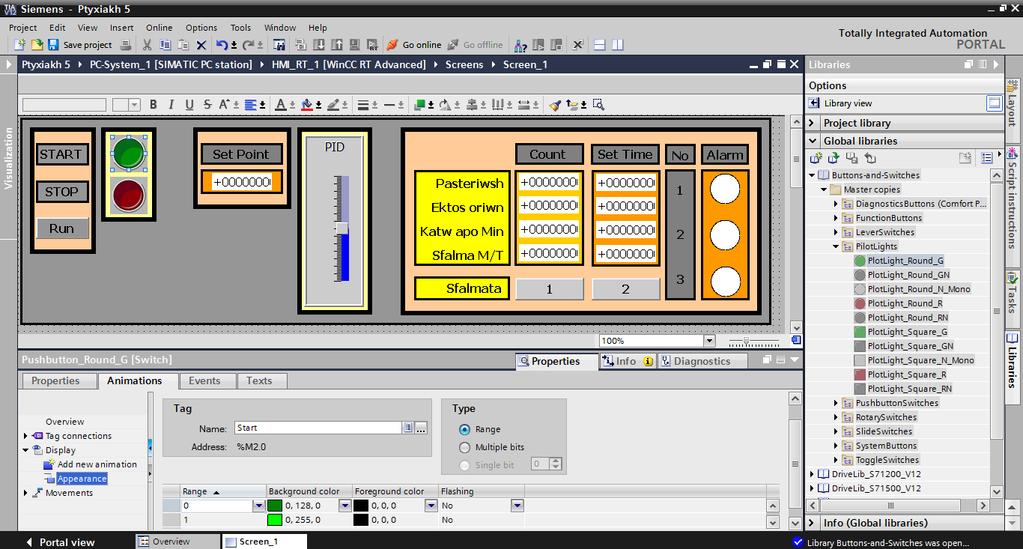Click Open global library icon

[833, 158]
